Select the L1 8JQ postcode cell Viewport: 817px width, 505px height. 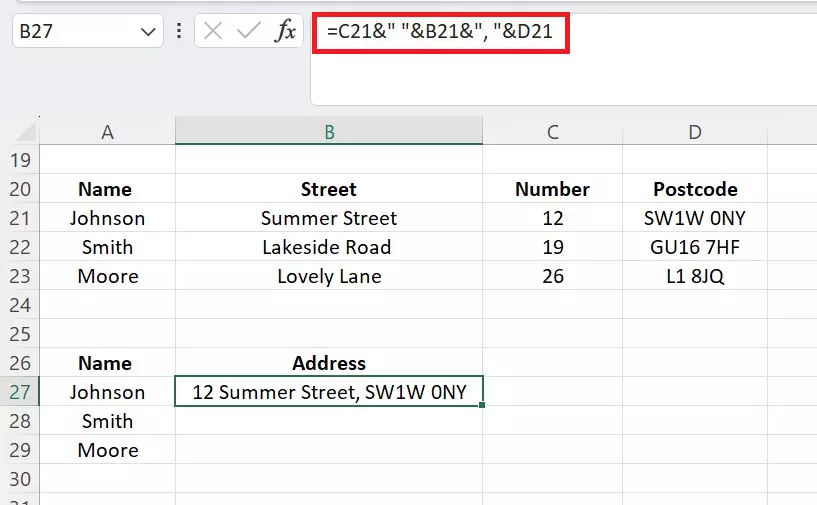click(x=695, y=276)
